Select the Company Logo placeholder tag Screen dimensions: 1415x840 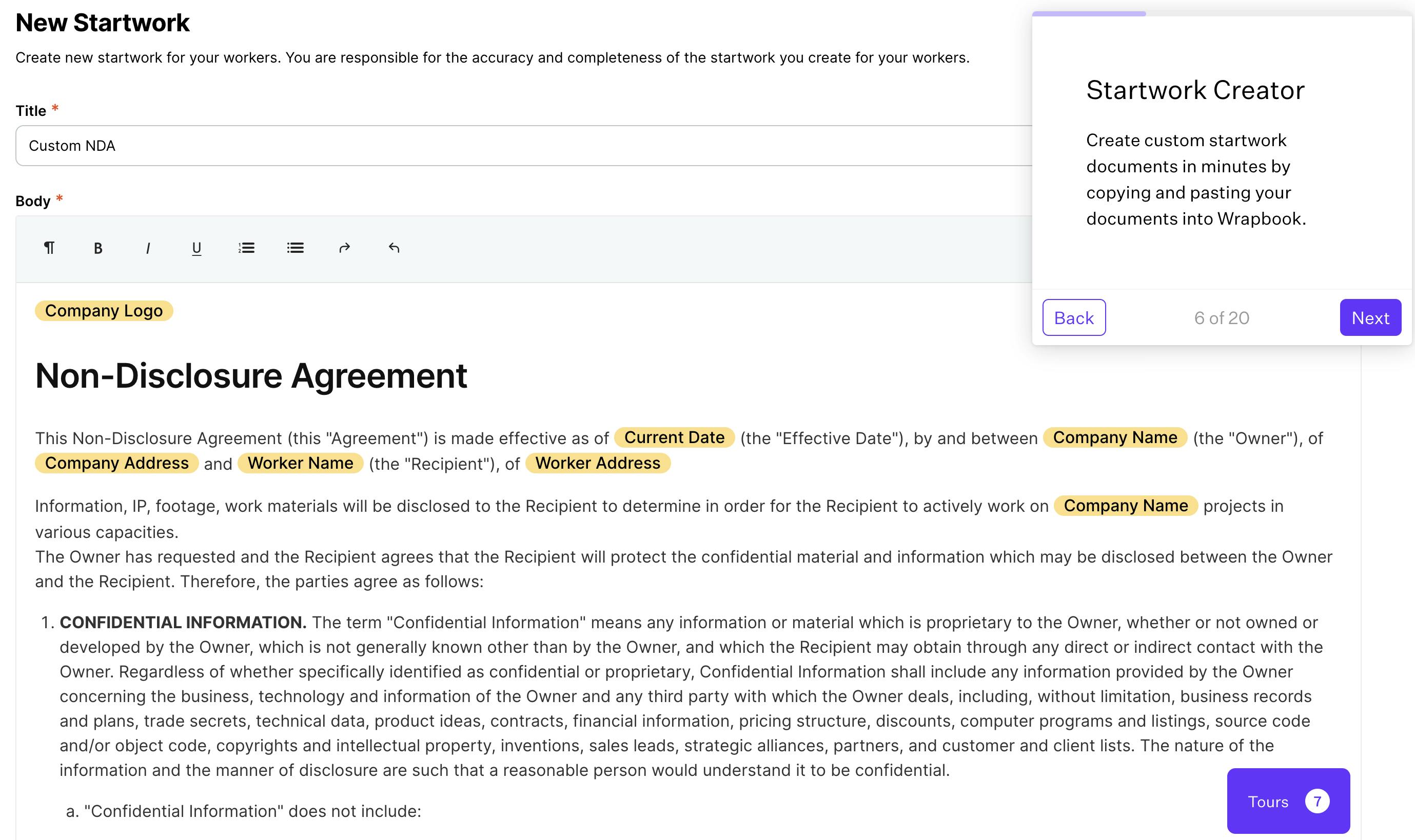click(104, 311)
